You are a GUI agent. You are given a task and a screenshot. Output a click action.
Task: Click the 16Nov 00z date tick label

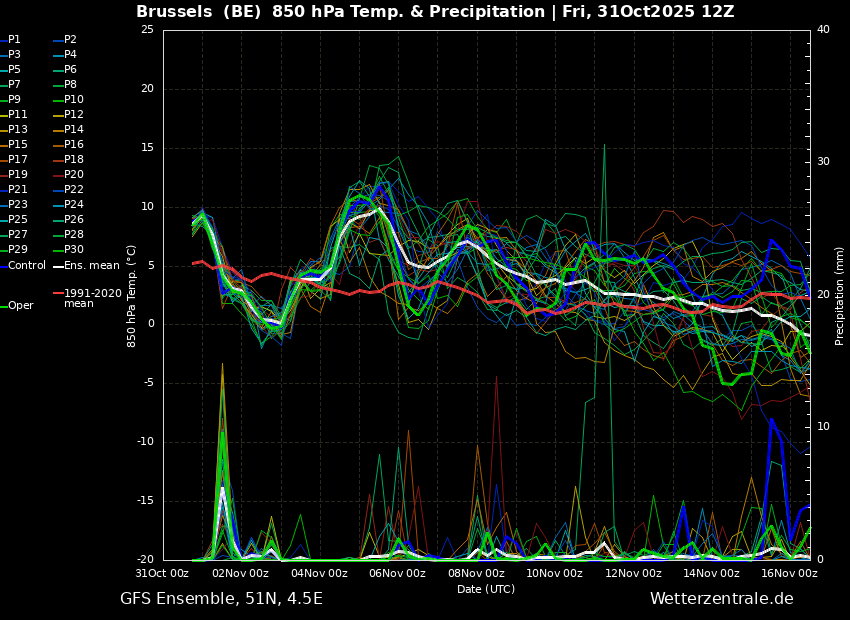(x=788, y=573)
